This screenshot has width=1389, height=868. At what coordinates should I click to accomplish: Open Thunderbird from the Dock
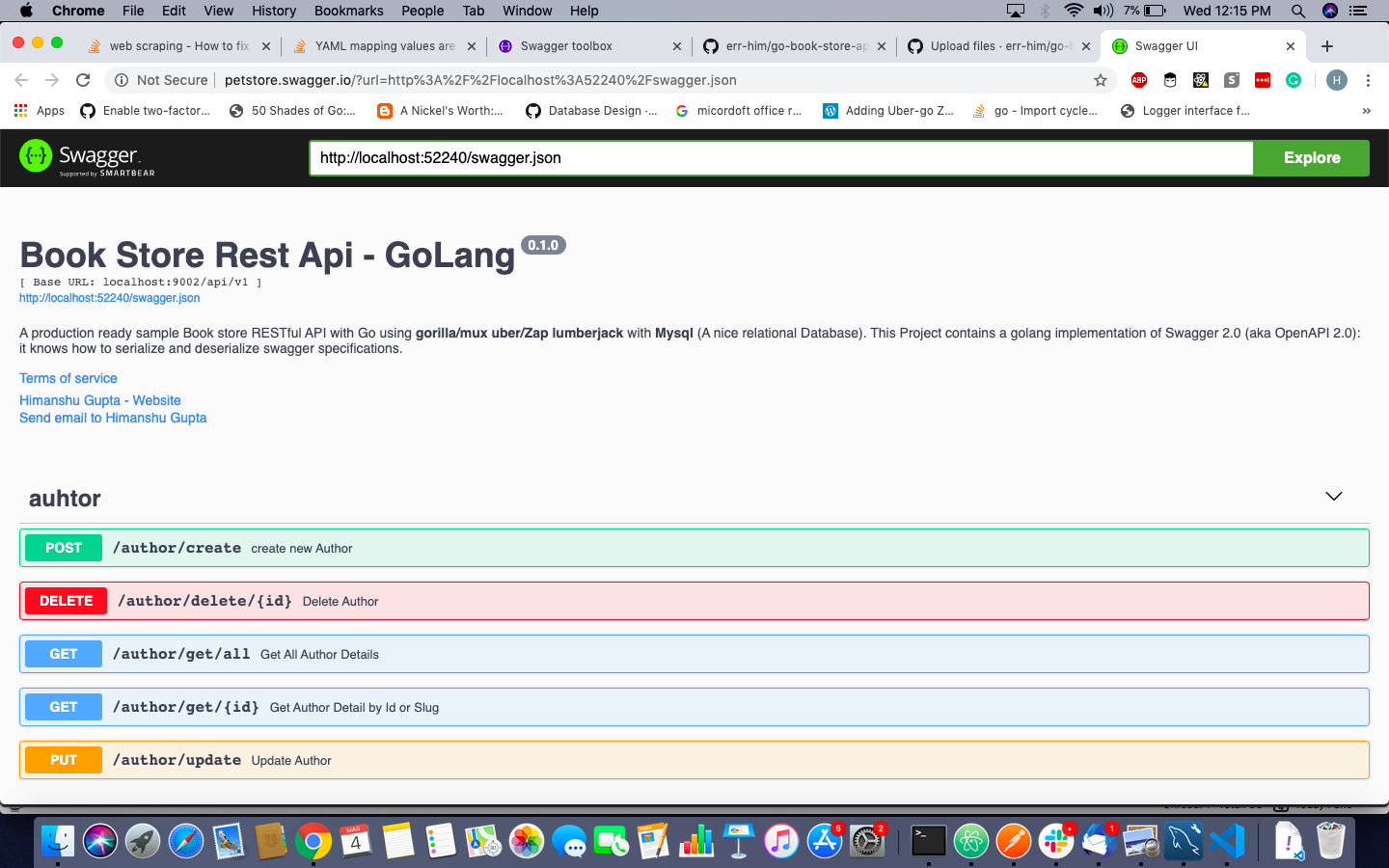pos(1098,841)
